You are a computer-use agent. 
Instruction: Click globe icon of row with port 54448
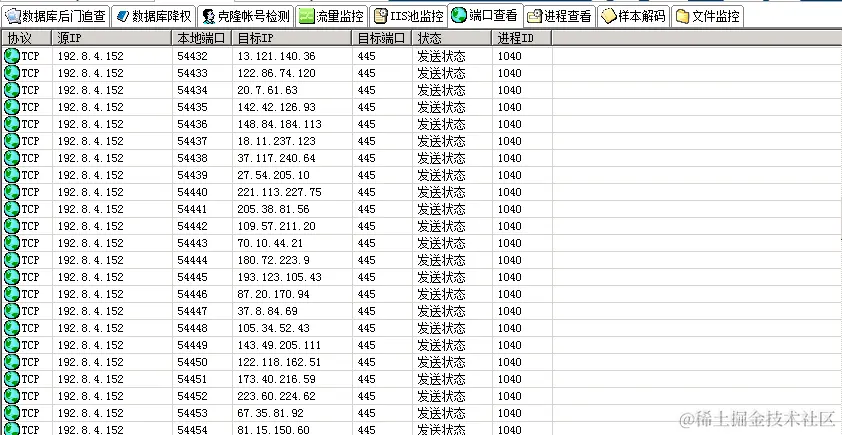click(x=11, y=328)
